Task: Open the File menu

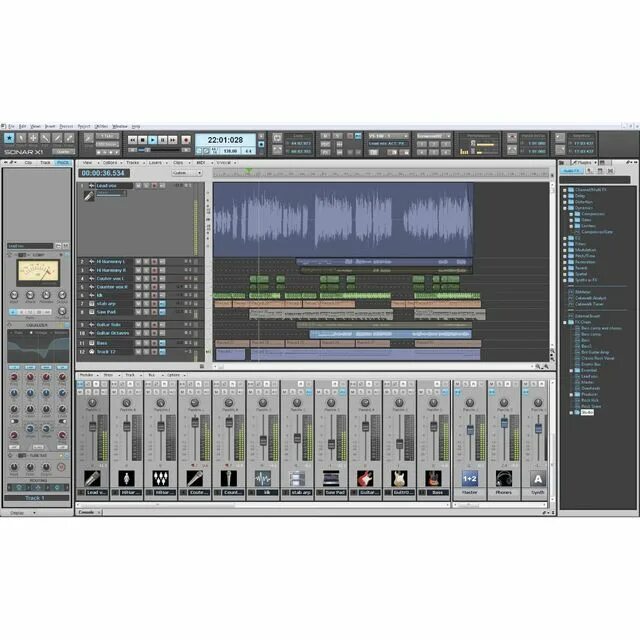Action: tap(11, 127)
